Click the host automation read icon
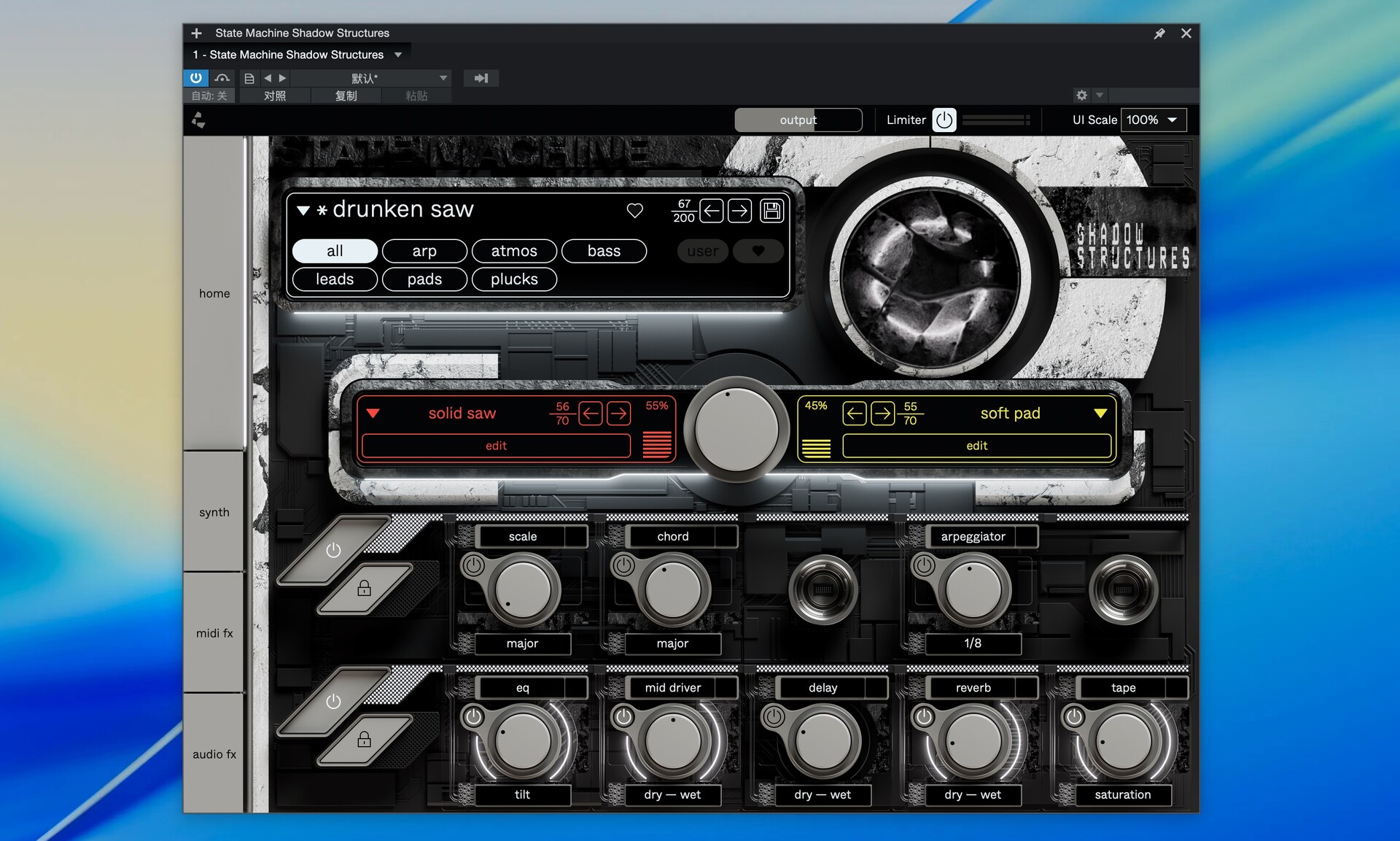 (x=222, y=78)
